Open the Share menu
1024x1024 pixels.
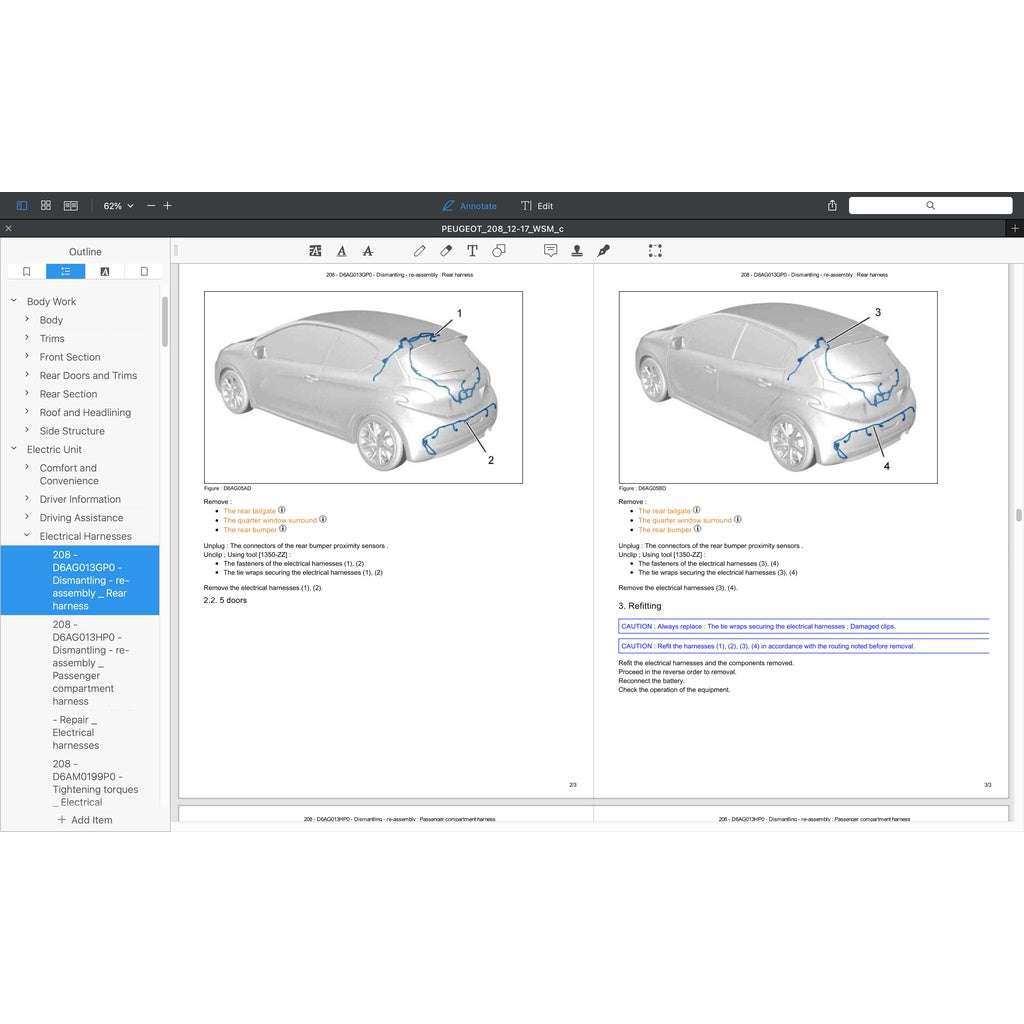pyautogui.click(x=831, y=205)
